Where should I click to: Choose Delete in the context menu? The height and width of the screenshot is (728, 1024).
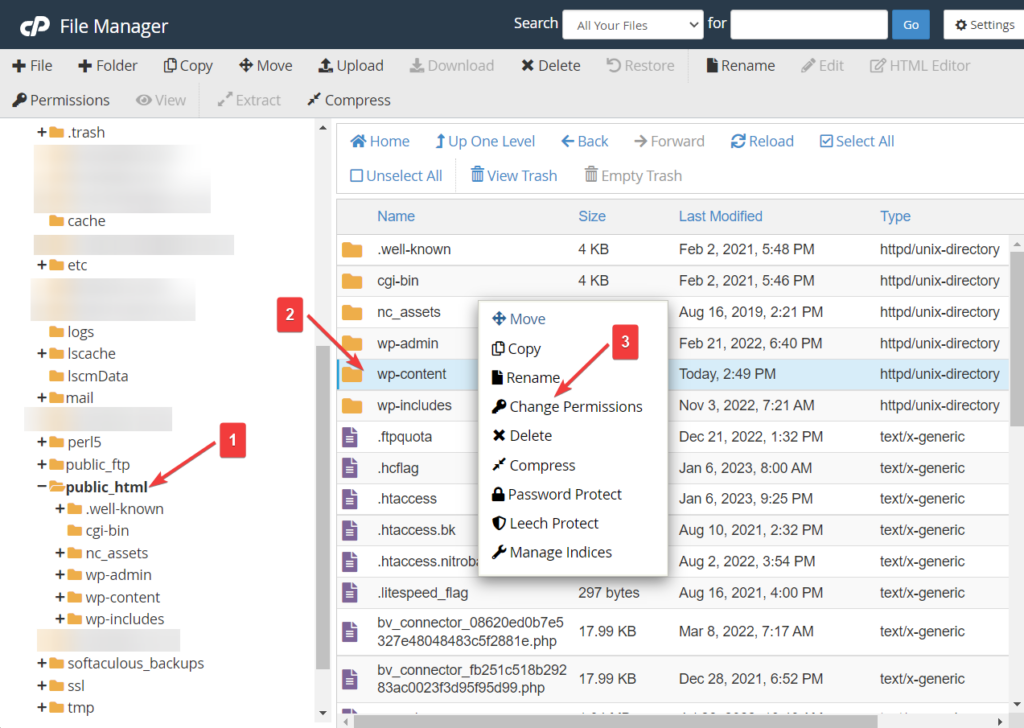[522, 435]
